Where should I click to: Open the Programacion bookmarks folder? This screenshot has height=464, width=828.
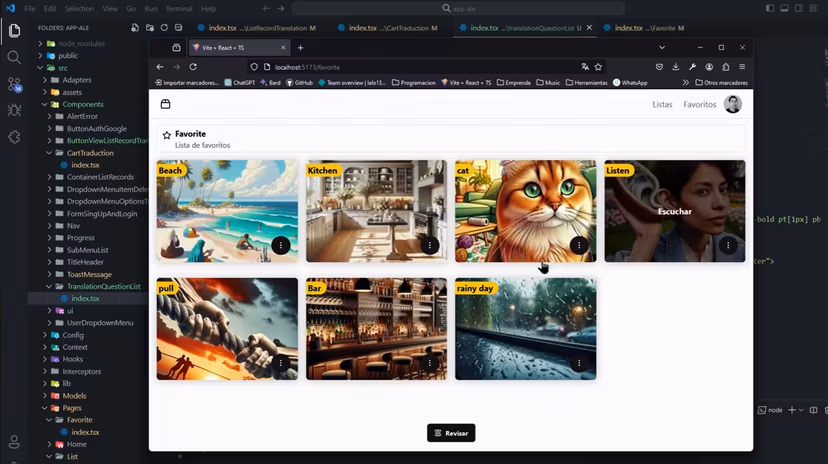pos(413,82)
